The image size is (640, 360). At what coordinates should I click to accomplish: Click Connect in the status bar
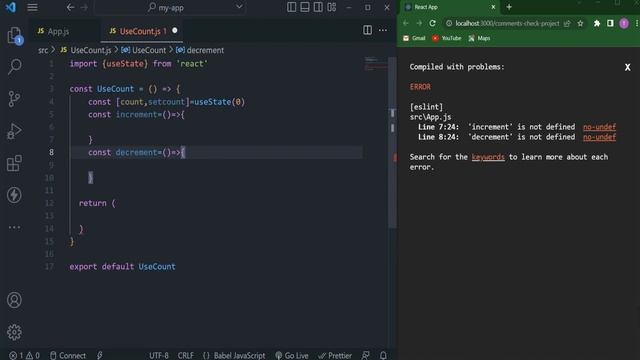coord(68,356)
